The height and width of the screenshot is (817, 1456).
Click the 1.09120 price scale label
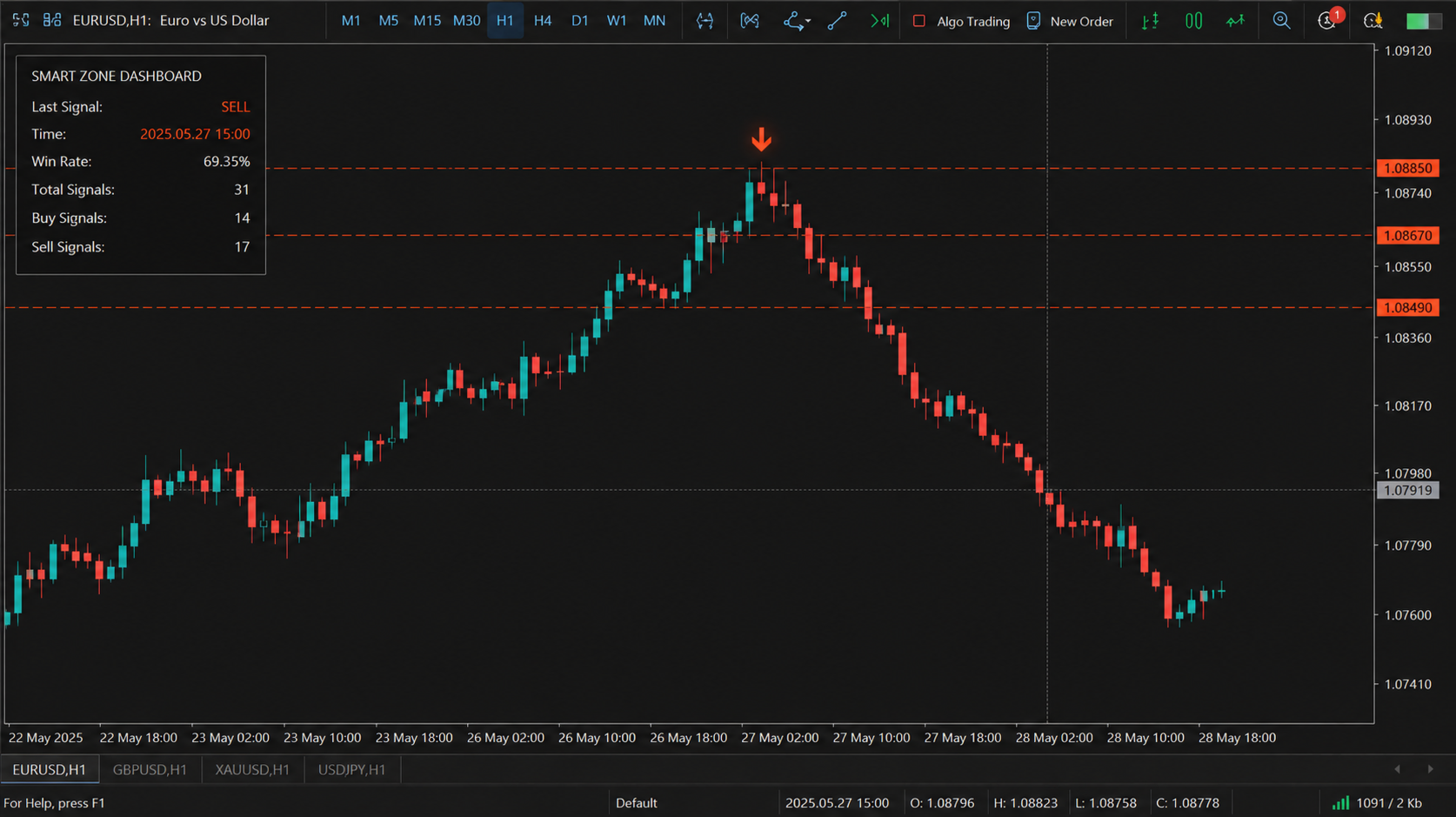(x=1407, y=50)
